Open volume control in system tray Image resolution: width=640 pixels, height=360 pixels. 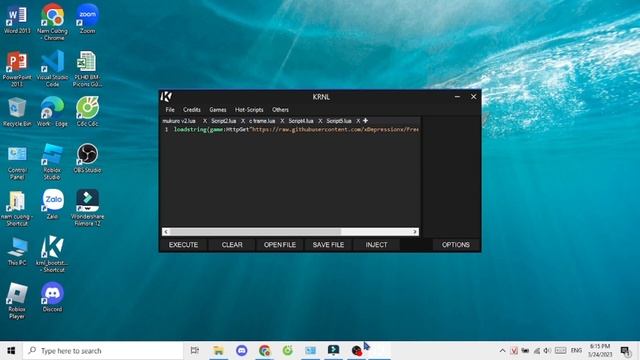pos(547,351)
